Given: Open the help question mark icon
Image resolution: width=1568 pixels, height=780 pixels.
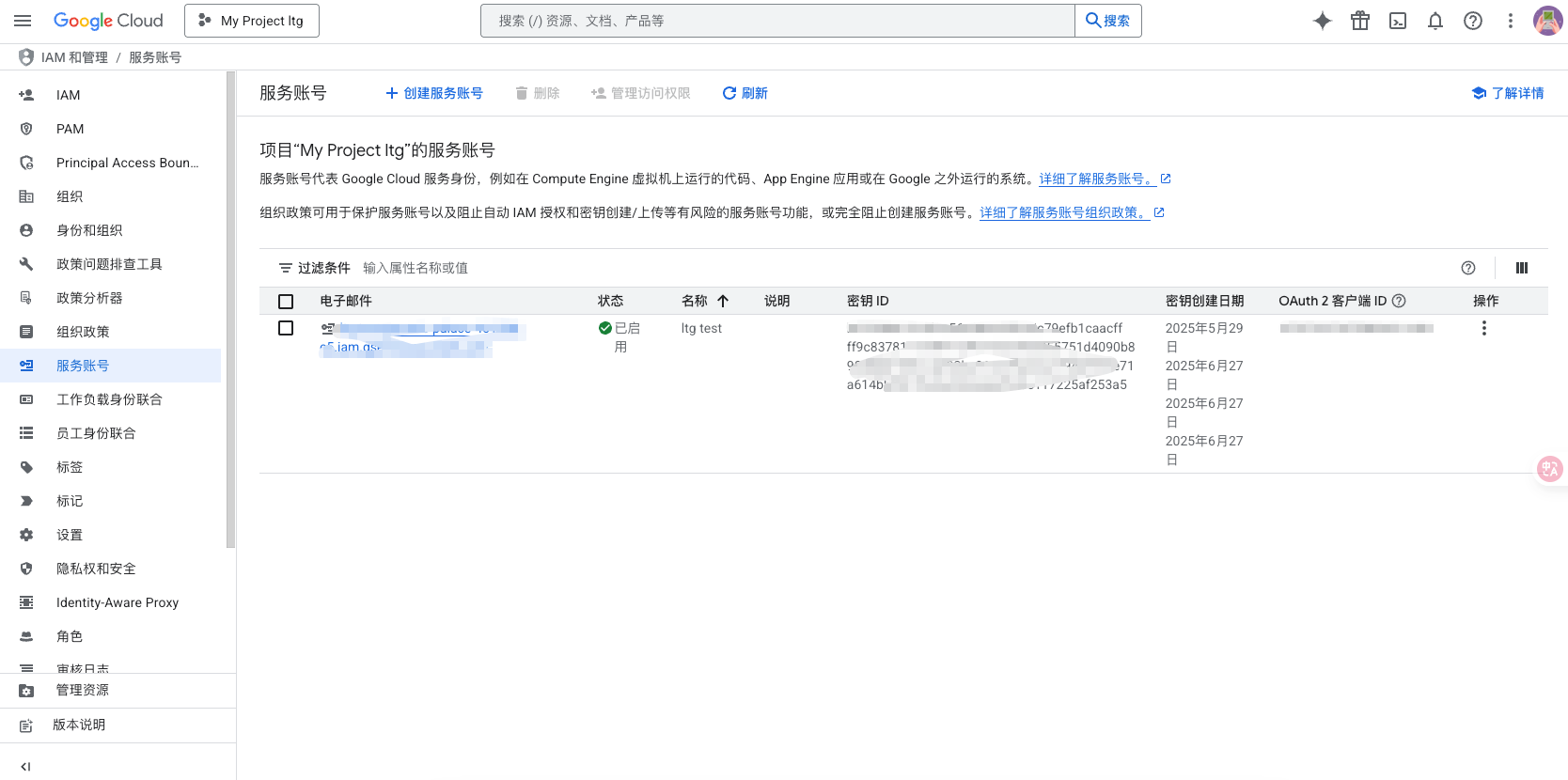Looking at the screenshot, I should click(x=1473, y=21).
